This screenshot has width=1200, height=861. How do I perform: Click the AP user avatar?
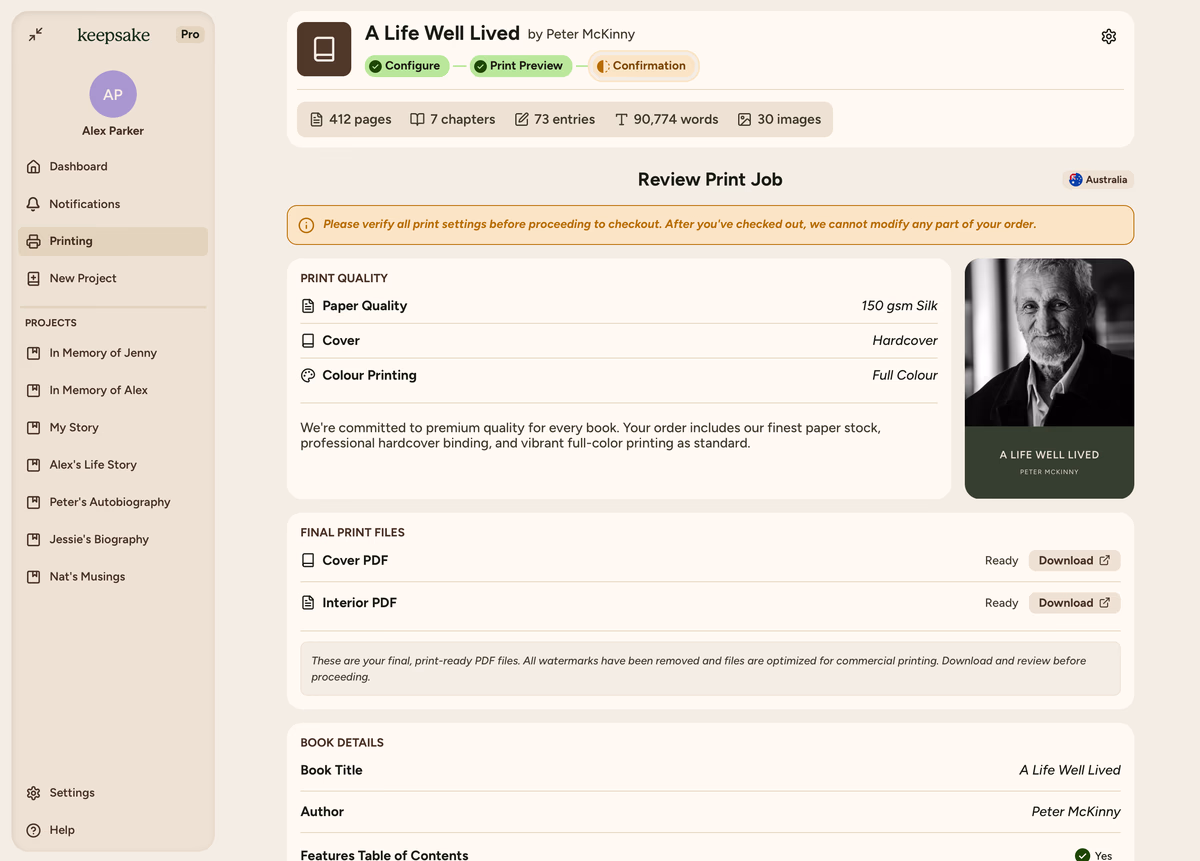click(113, 95)
